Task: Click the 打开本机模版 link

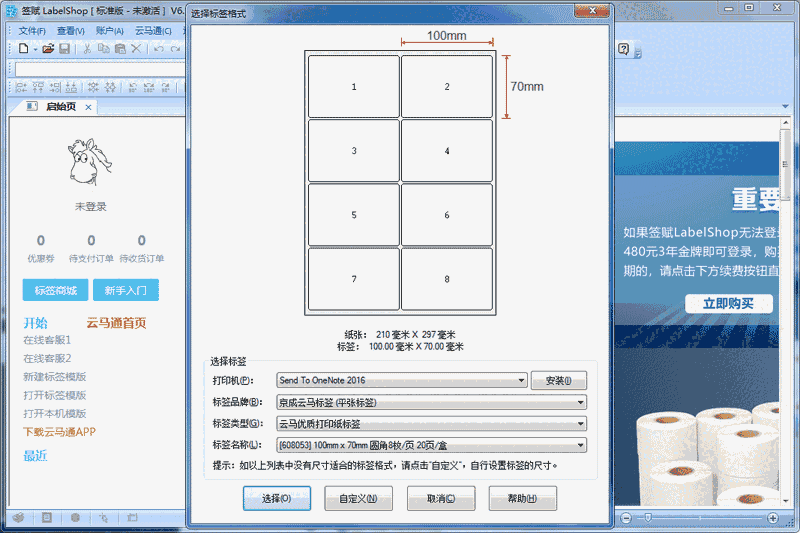Action: (55, 414)
